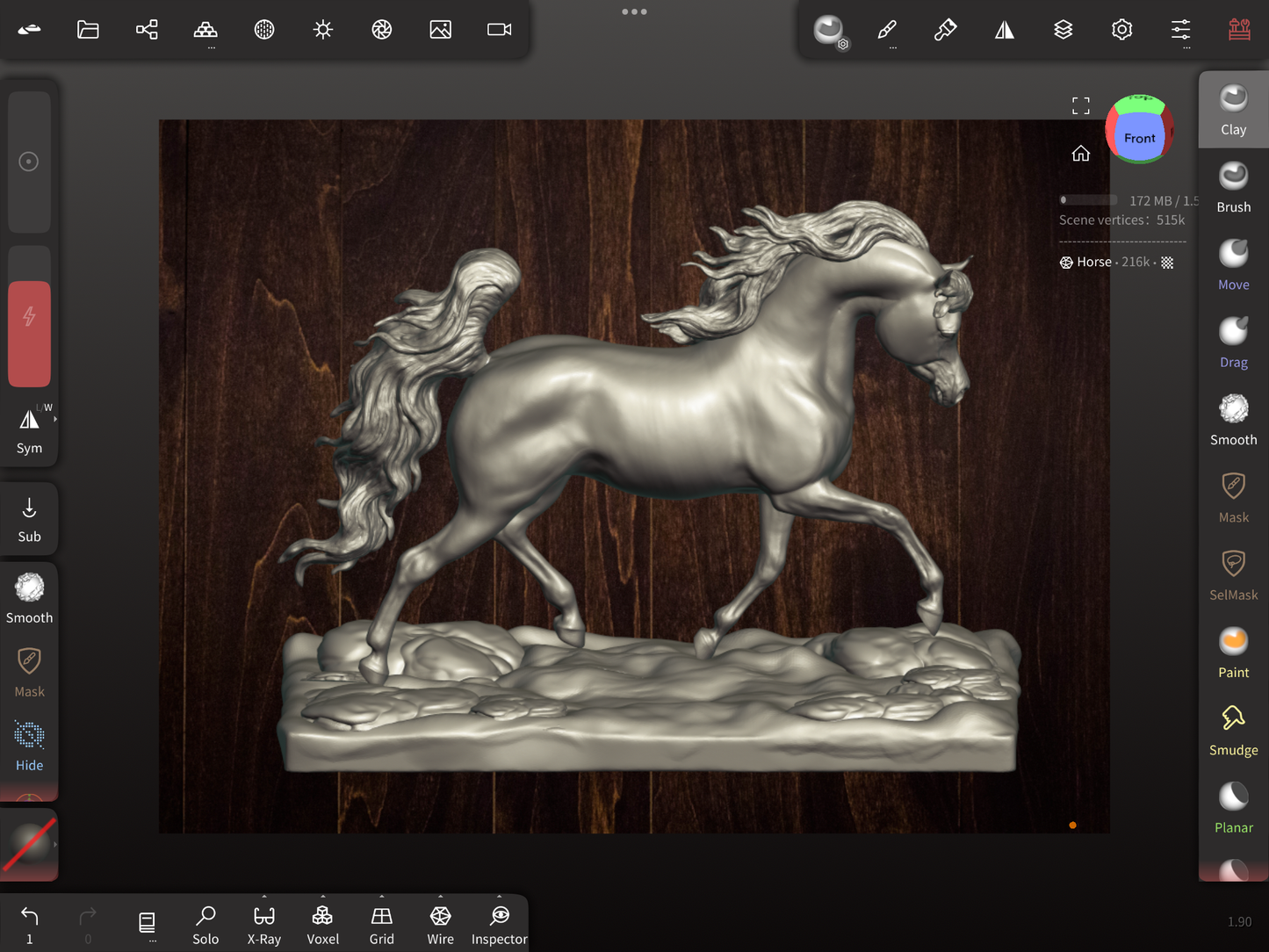Select the Drag tool
Viewport: 1269px width, 952px height.
1233,343
